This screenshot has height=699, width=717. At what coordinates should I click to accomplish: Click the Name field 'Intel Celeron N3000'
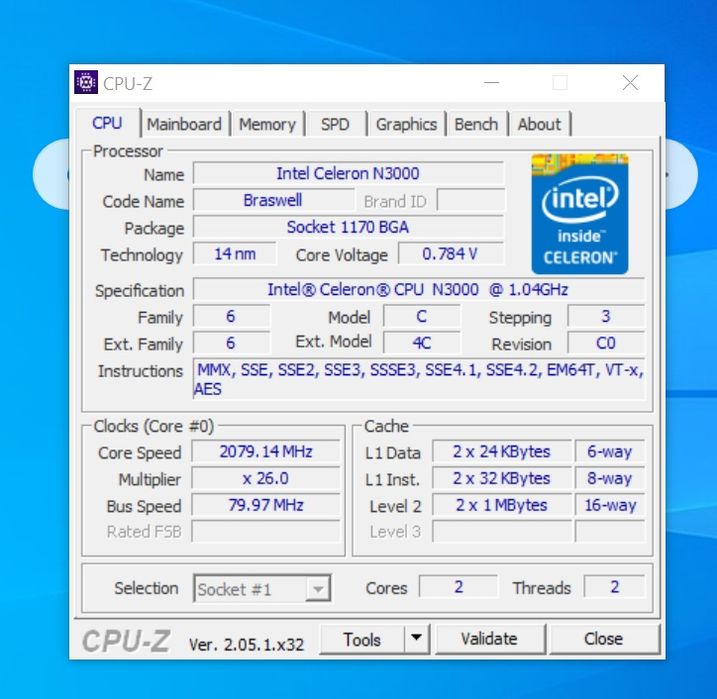[x=348, y=174]
